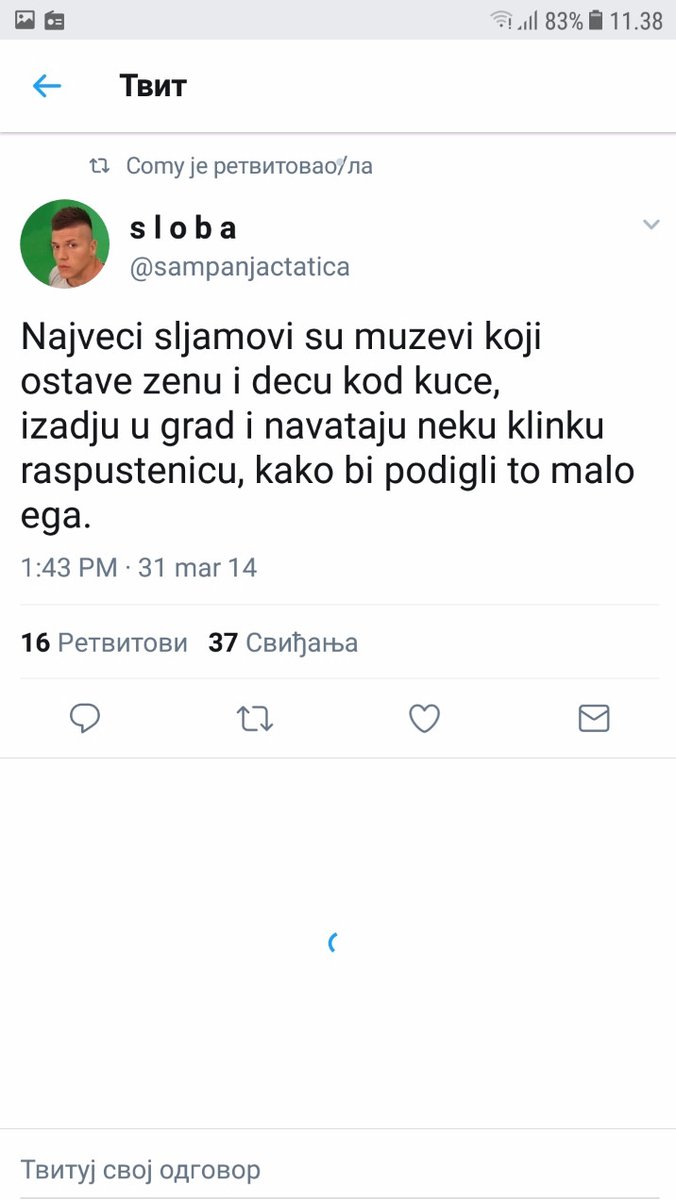Image resolution: width=676 pixels, height=1200 pixels.
Task: View the 16 Ретвитови list
Action: click(x=104, y=643)
